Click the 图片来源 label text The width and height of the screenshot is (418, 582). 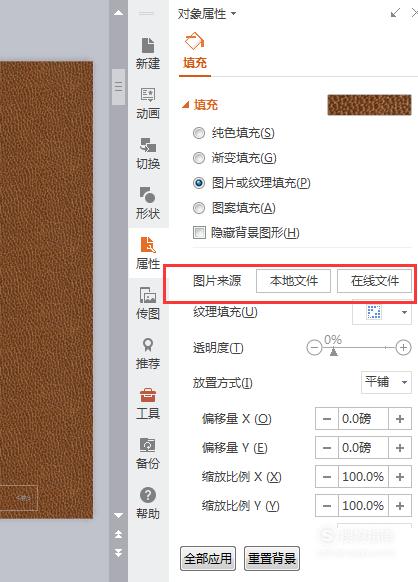pyautogui.click(x=217, y=281)
